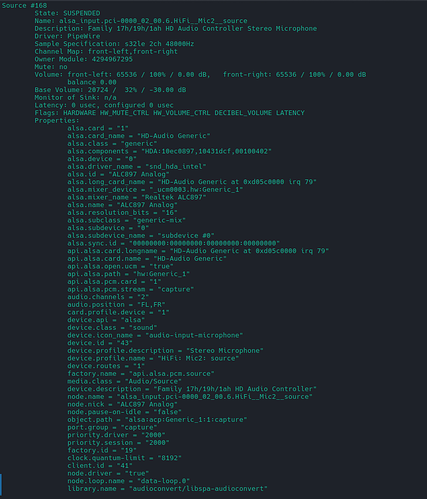Click the 'State: SUSPENDED' line
Image resolution: width=427 pixels, height=499 pixels.
(x=67, y=13)
